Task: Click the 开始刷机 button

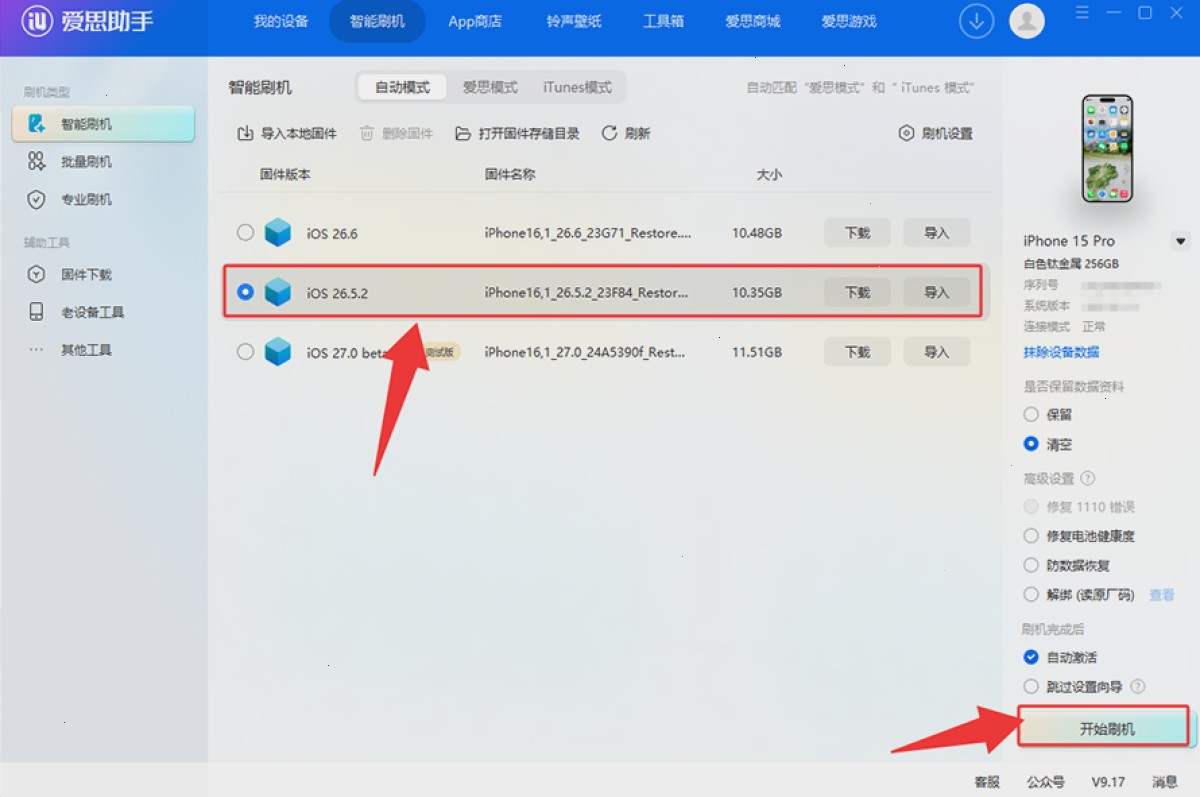Action: 1107,729
